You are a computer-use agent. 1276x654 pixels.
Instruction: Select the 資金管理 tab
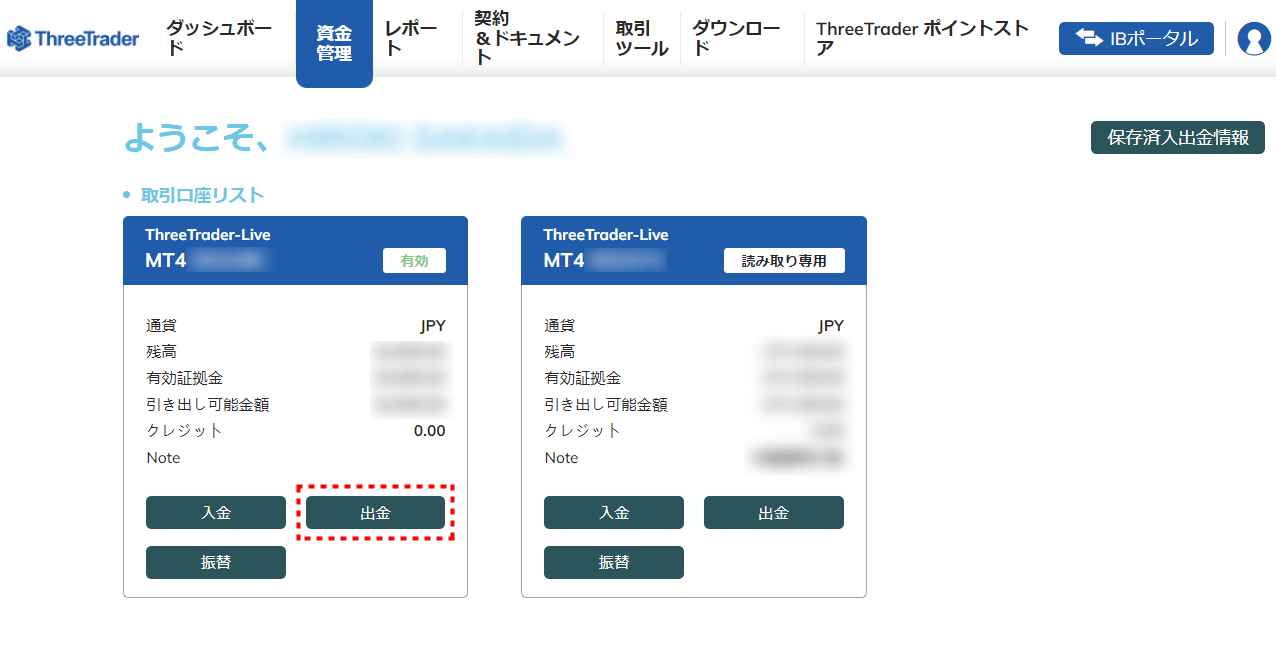click(x=334, y=43)
